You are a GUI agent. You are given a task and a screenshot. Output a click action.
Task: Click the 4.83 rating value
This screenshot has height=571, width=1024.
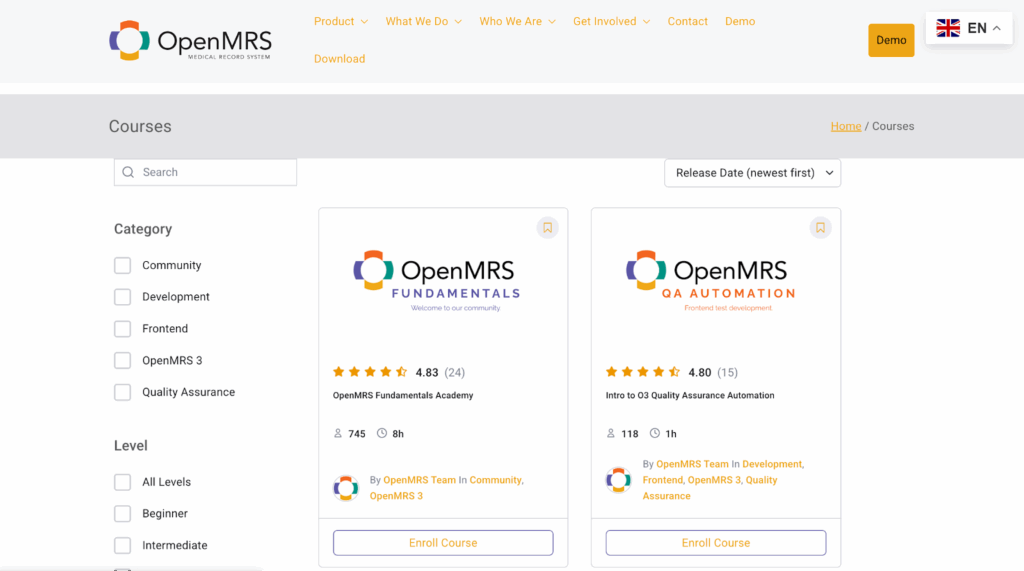[426, 372]
